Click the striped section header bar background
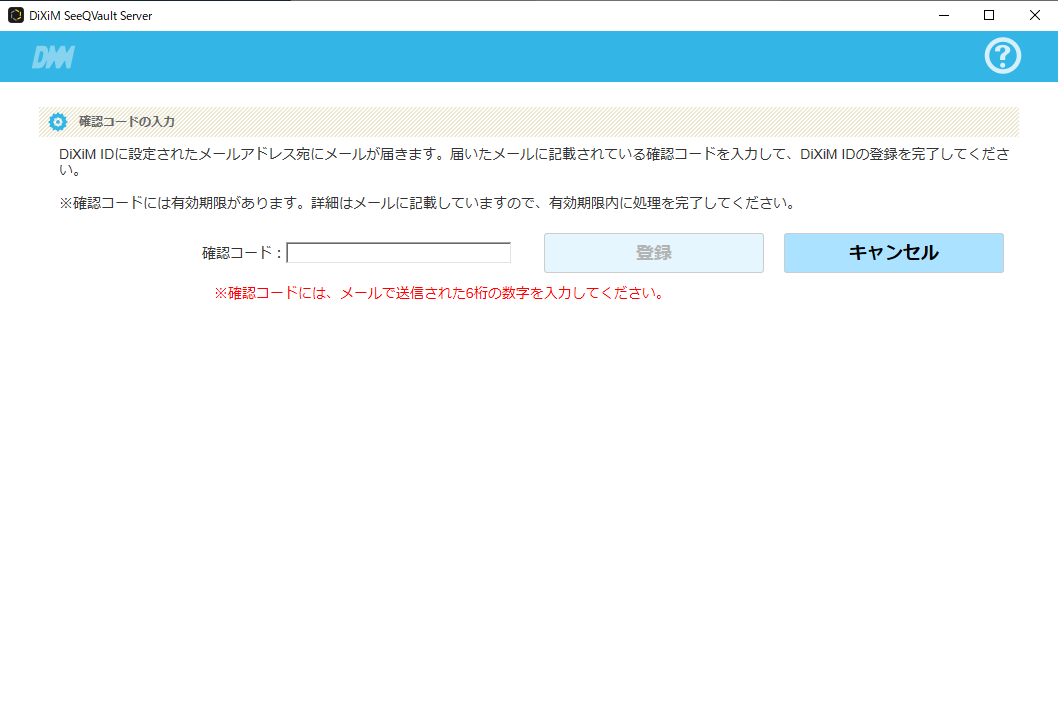Image resolution: width=1058 pixels, height=722 pixels. 600,122
